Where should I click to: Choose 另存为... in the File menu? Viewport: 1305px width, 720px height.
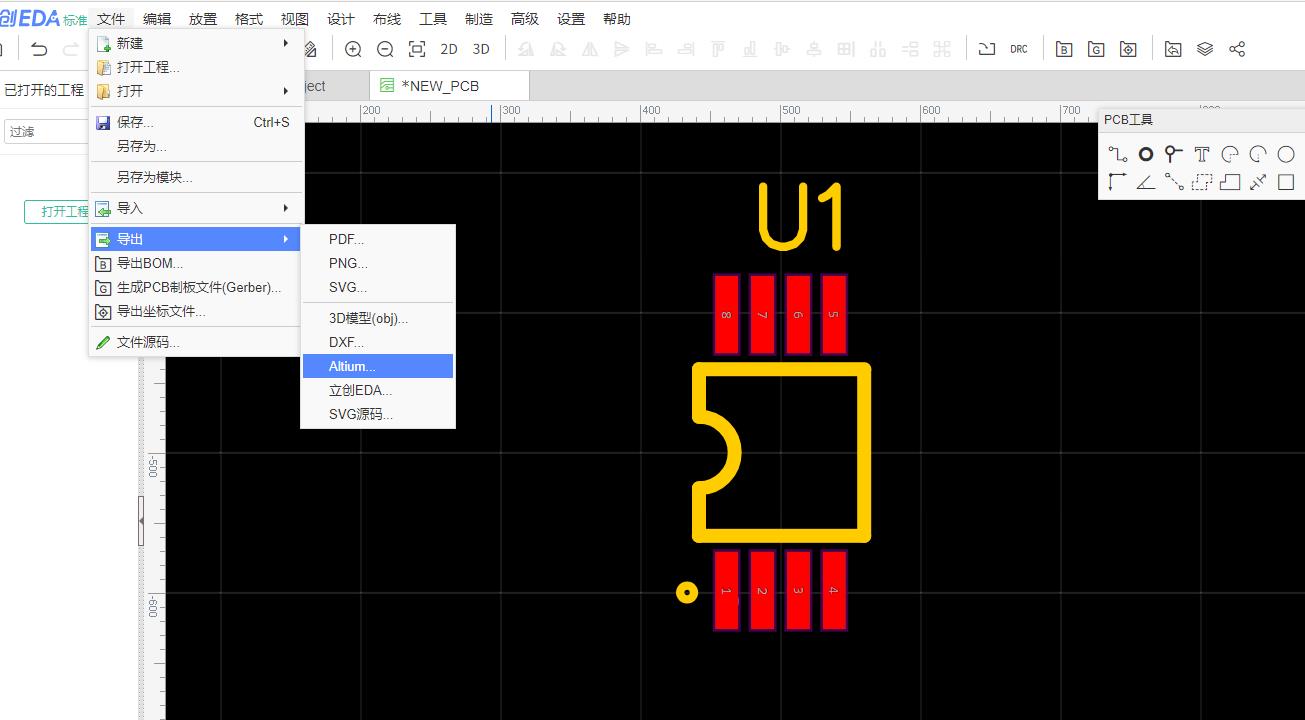click(x=196, y=146)
